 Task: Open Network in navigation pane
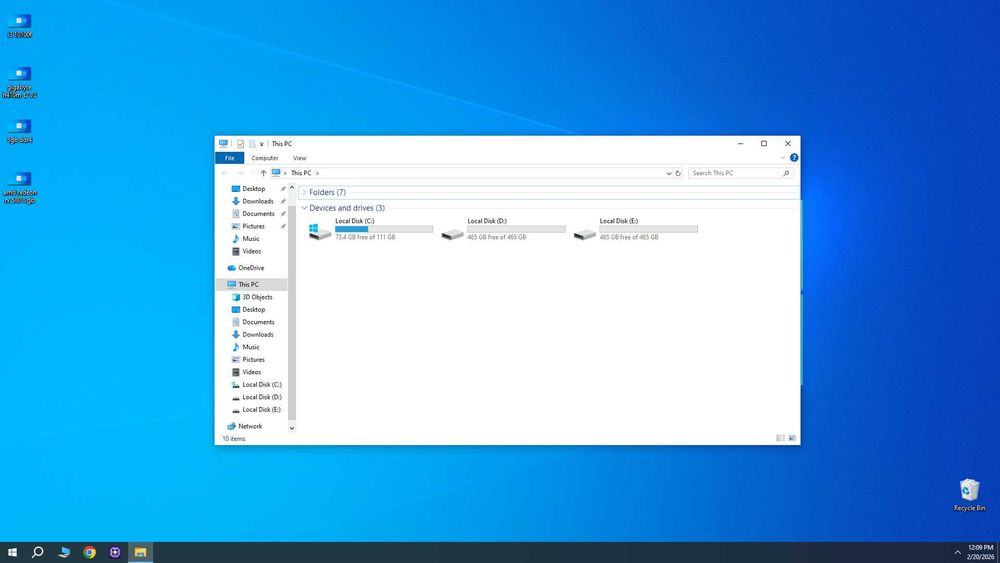[x=250, y=426]
